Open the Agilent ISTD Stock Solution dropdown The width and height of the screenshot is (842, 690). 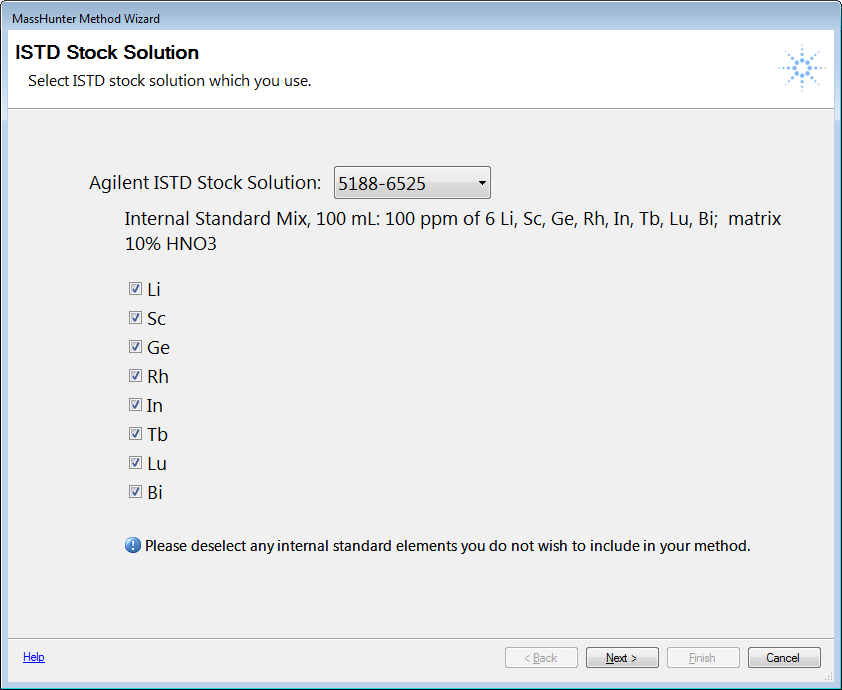click(x=412, y=183)
